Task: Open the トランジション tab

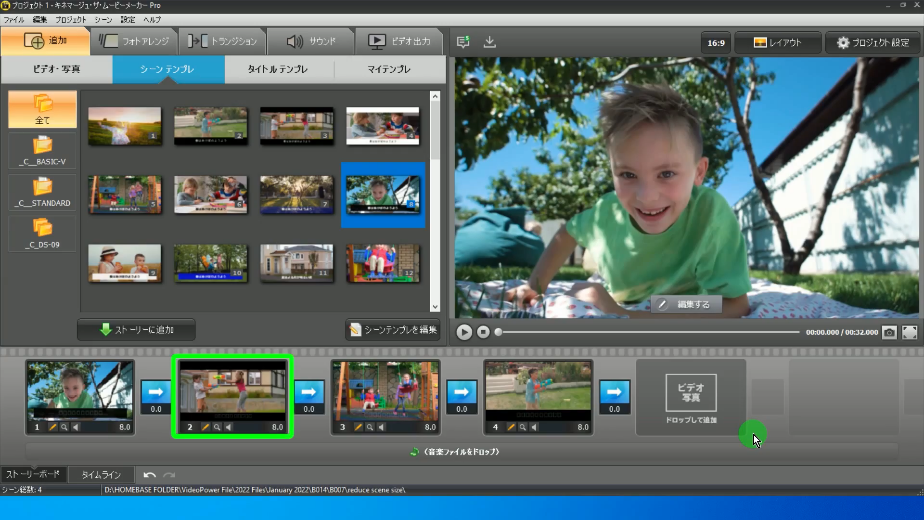Action: click(223, 42)
